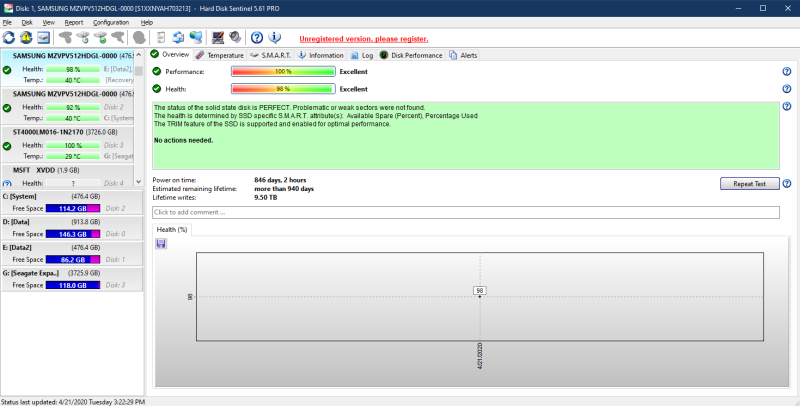This screenshot has height=406, width=800.
Task: Click the fourth grayed-out disk test toolbar icon
Action: (x=118, y=37)
